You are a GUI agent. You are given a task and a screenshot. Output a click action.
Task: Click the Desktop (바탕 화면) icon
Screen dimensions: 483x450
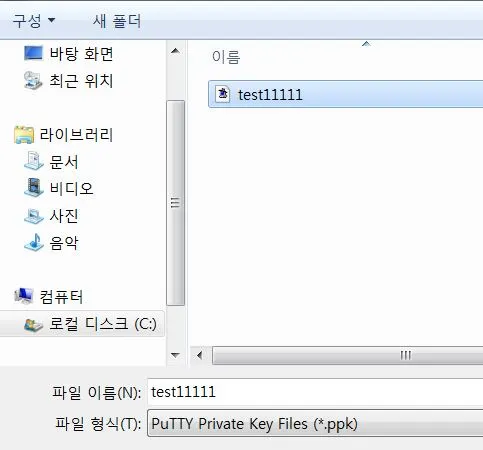(x=33, y=53)
